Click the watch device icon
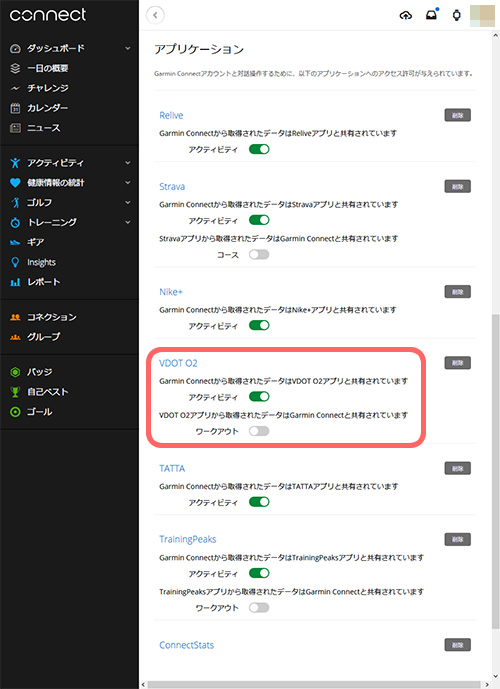The height and width of the screenshot is (689, 500). (457, 15)
